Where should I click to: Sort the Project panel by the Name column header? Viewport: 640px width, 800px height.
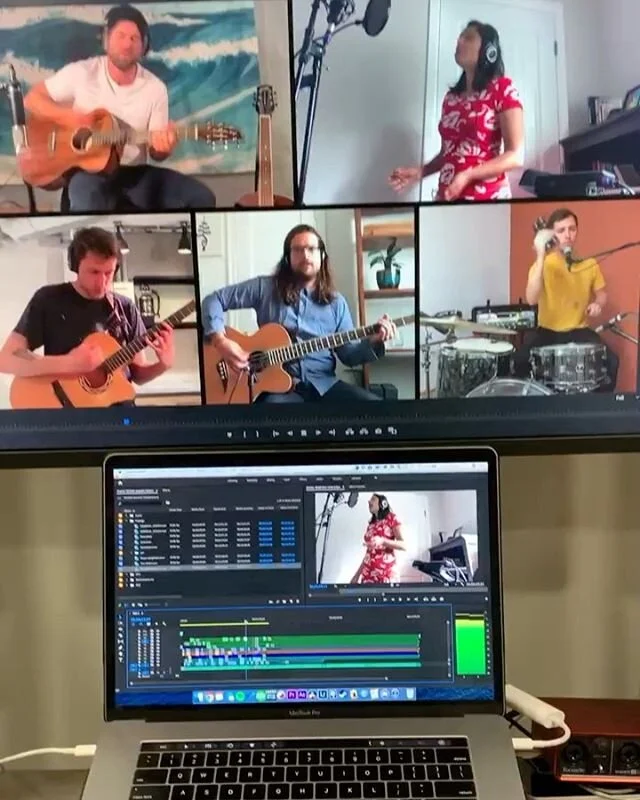pyautogui.click(x=129, y=511)
